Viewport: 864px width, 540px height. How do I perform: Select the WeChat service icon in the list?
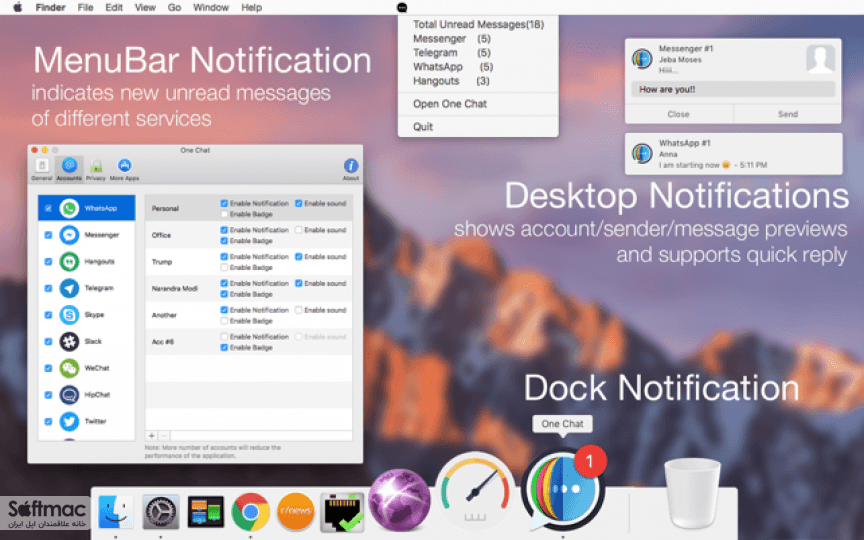tap(69, 368)
